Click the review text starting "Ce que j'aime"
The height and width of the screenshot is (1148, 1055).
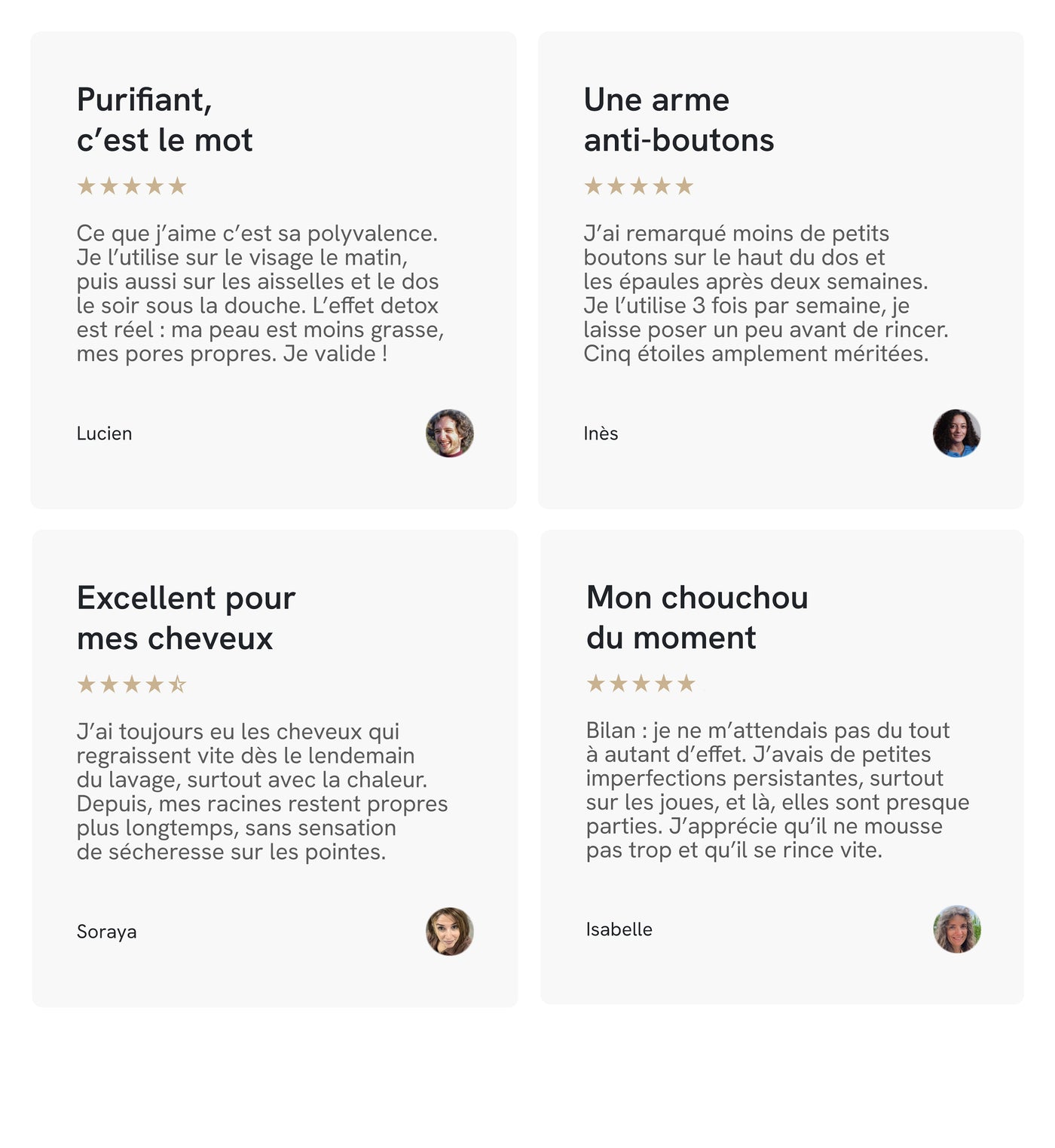click(261, 293)
